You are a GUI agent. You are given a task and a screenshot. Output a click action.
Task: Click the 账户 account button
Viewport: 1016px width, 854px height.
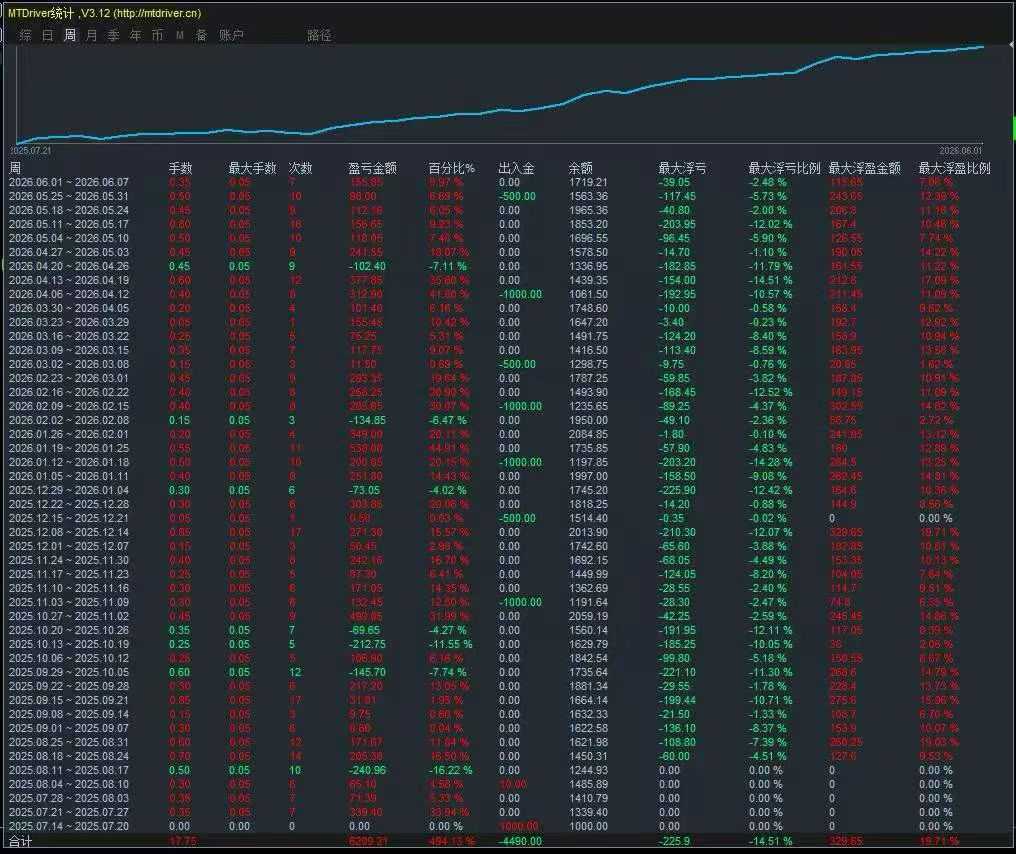tap(231, 35)
